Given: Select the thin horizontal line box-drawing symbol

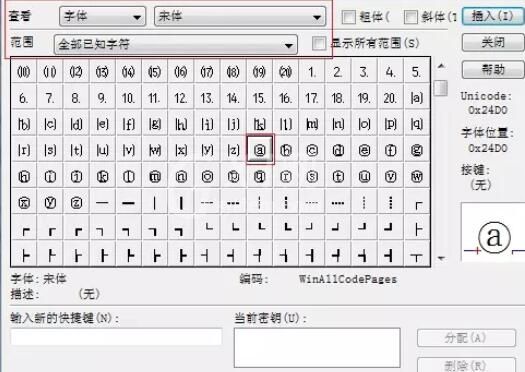Looking at the screenshot, I should 102,202.
